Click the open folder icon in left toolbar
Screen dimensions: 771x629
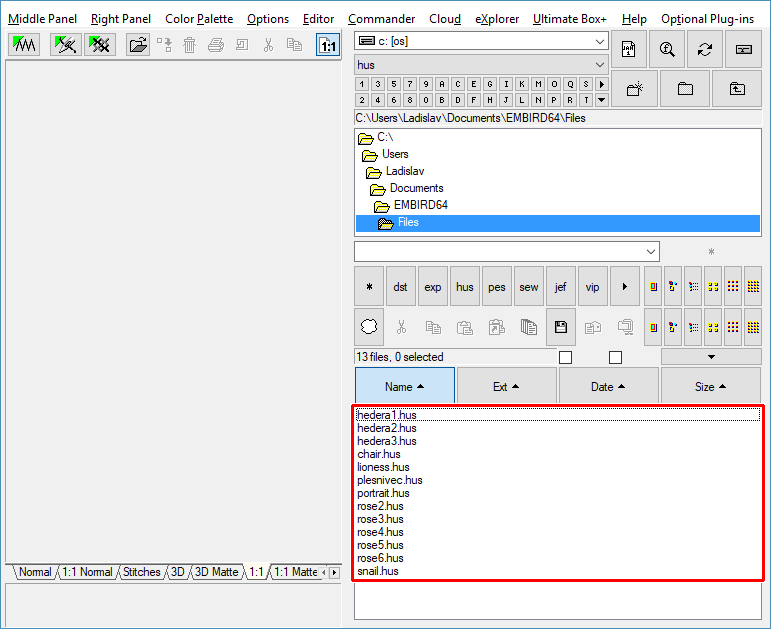138,44
